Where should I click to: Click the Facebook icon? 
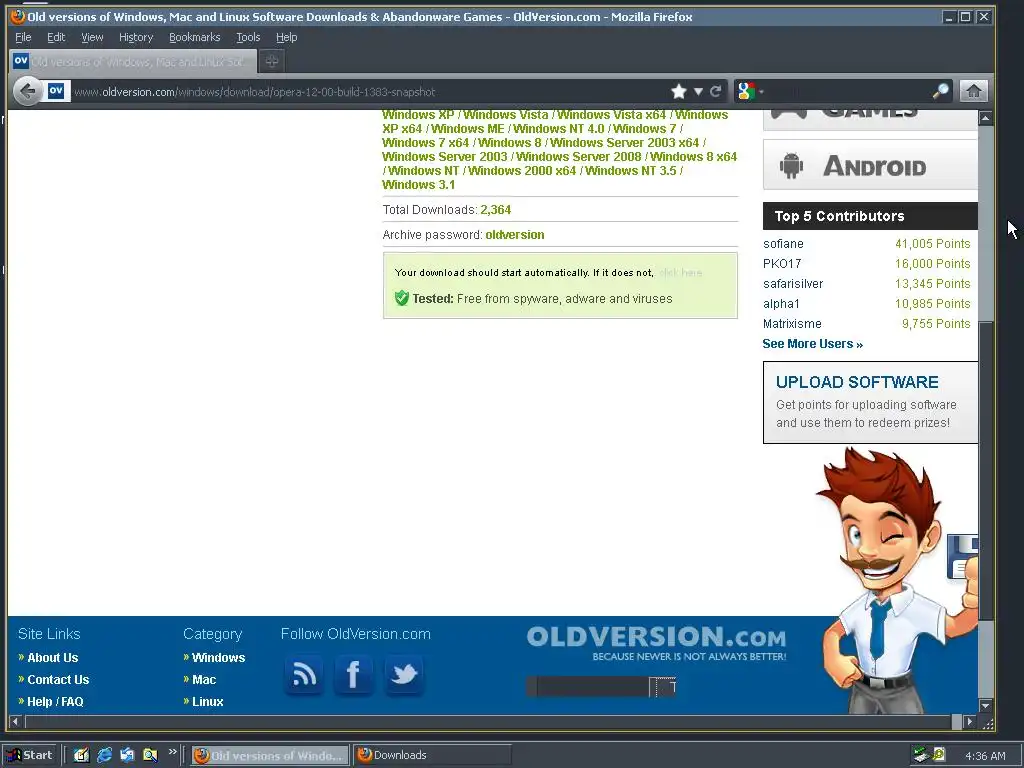point(353,675)
